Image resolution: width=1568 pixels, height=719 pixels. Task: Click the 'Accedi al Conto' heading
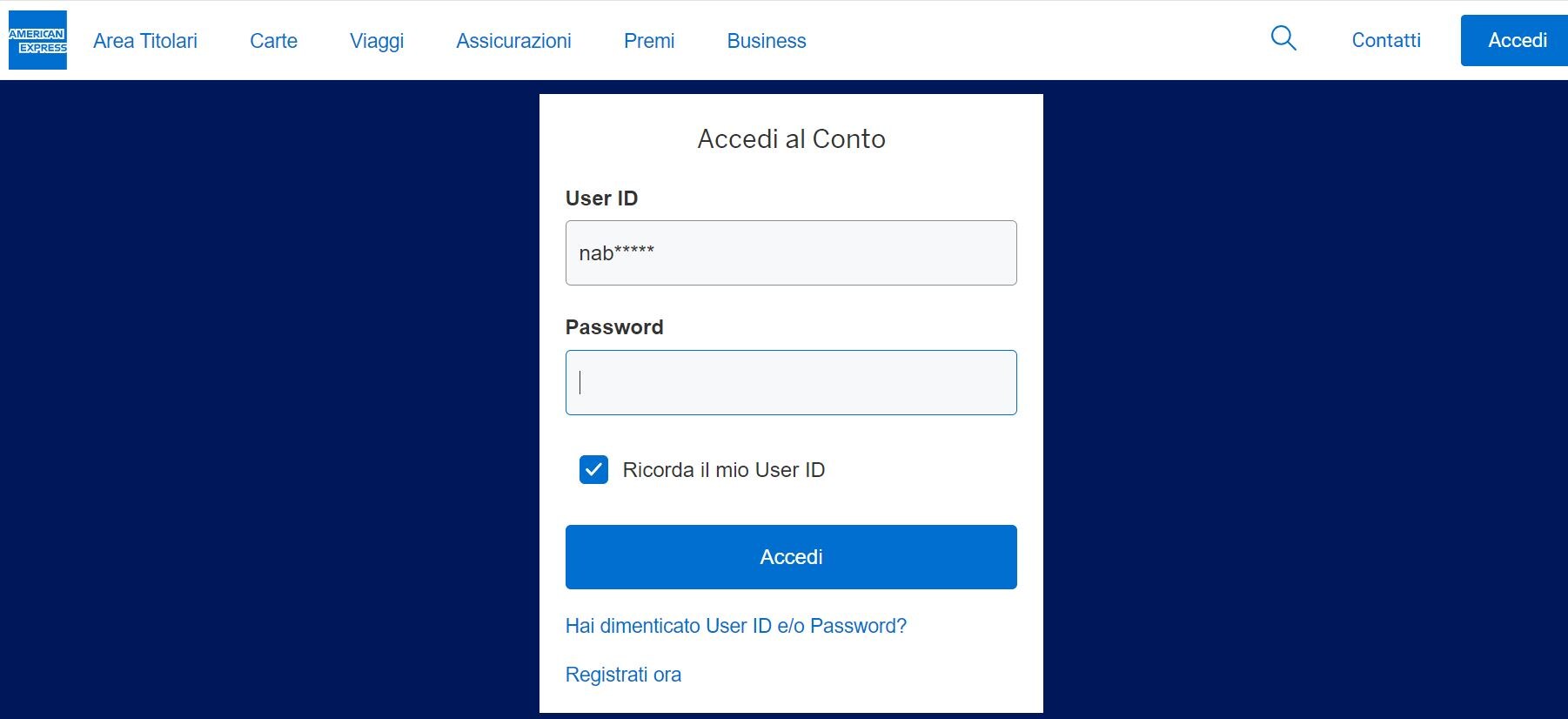coord(791,139)
